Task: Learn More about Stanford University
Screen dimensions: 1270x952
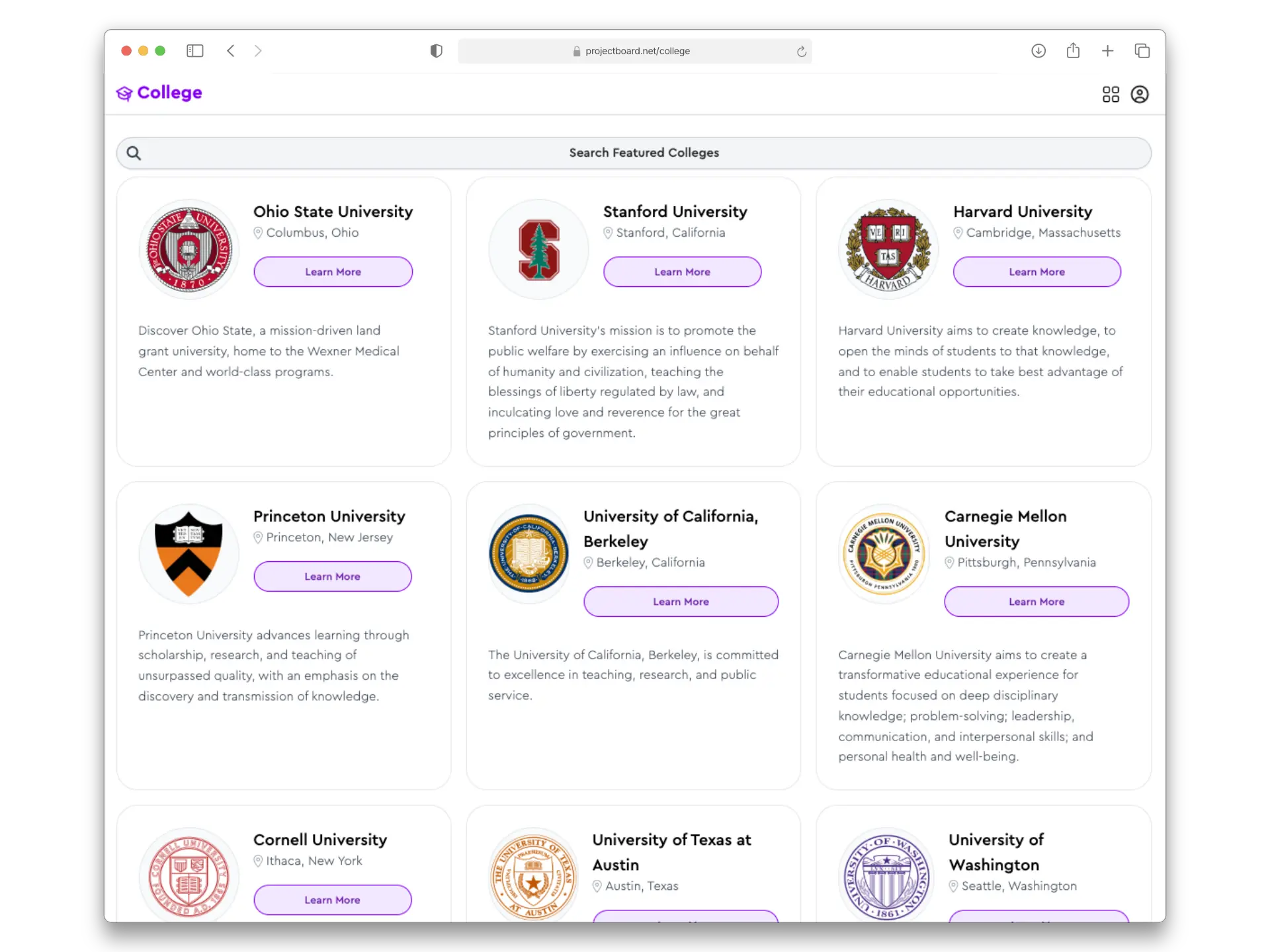Action: [682, 272]
